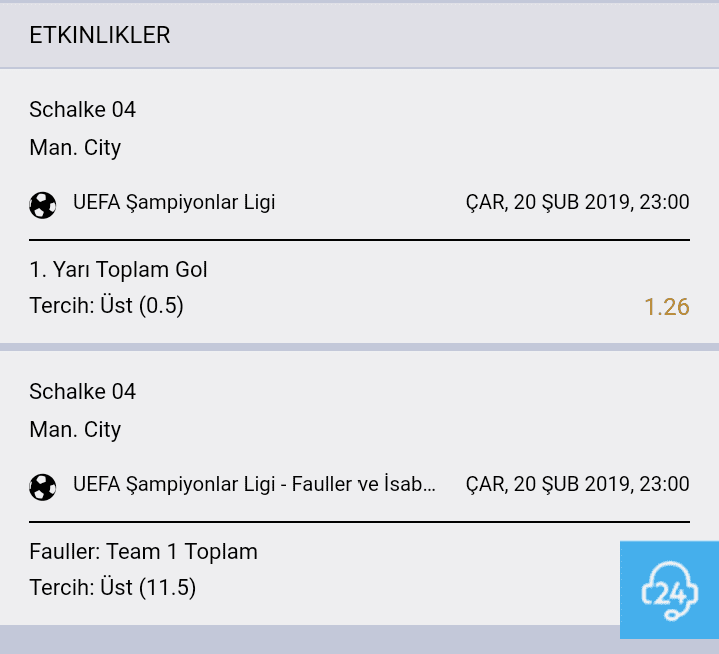
Task: Select the 1. Yarı Toplam Gol market
Action: click(x=118, y=270)
